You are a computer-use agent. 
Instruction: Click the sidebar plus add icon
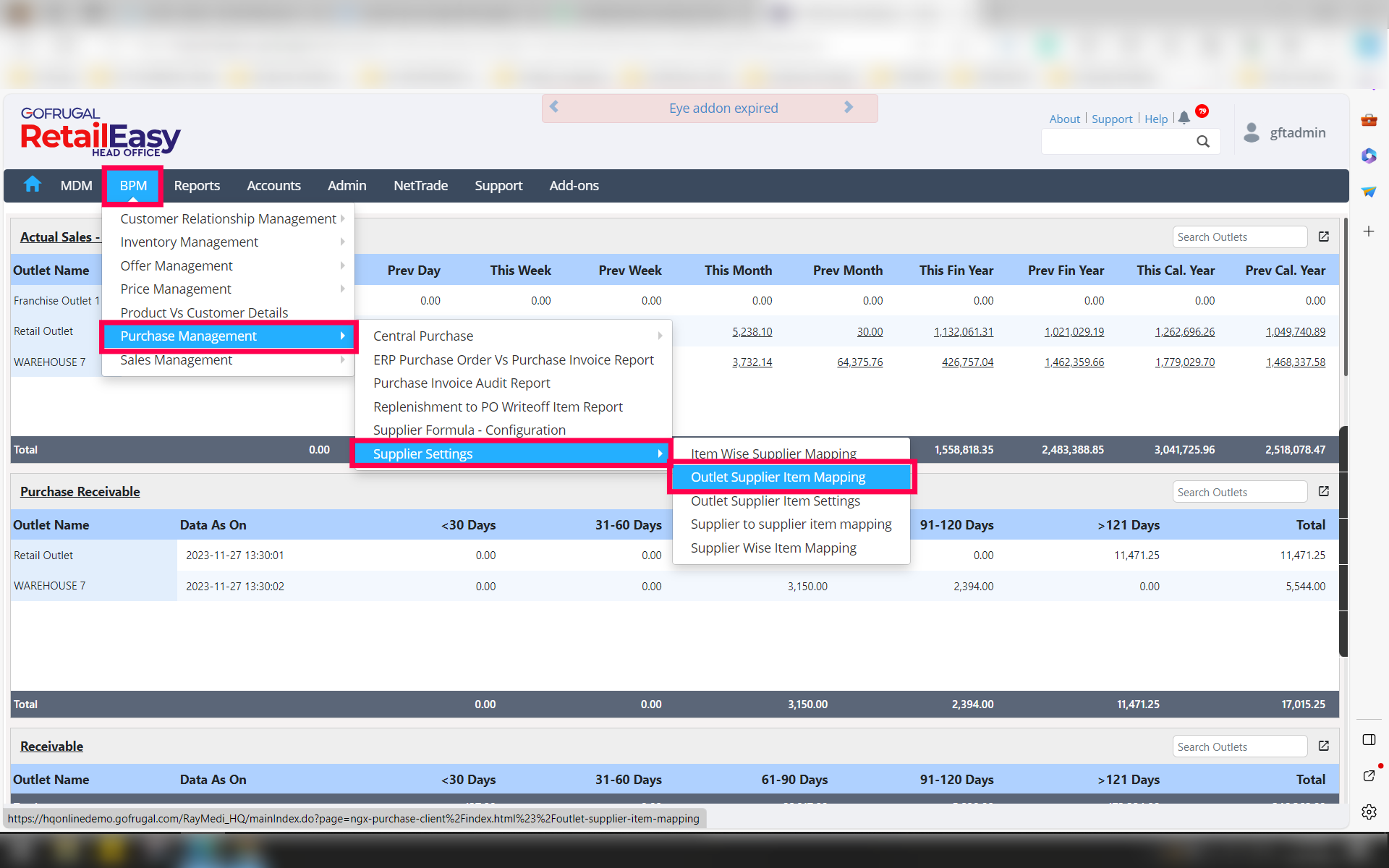pyautogui.click(x=1369, y=231)
